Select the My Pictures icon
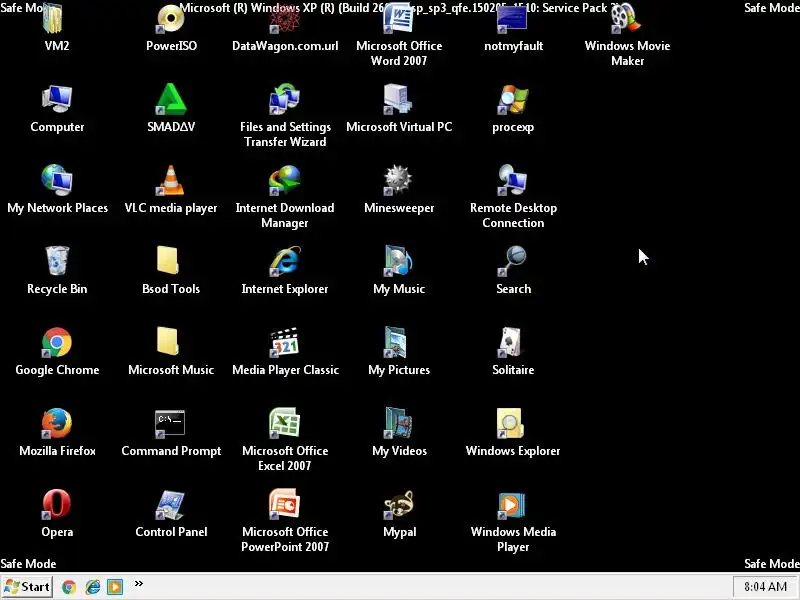Viewport: 800px width, 600px height. [397, 342]
